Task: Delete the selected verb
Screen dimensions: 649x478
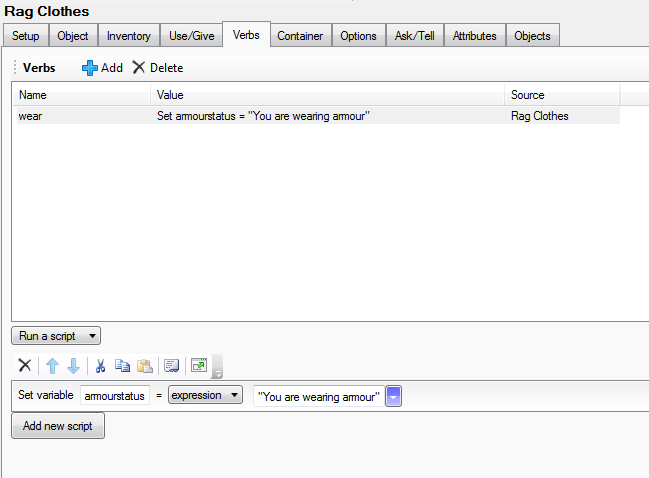Action: [x=157, y=67]
